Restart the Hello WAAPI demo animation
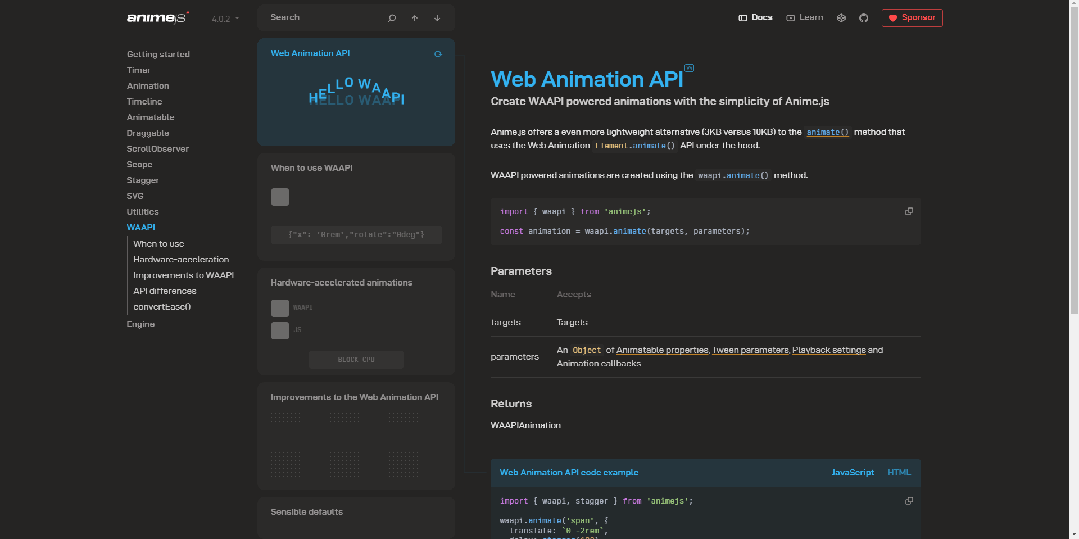This screenshot has height=539, width=1079. [438, 54]
